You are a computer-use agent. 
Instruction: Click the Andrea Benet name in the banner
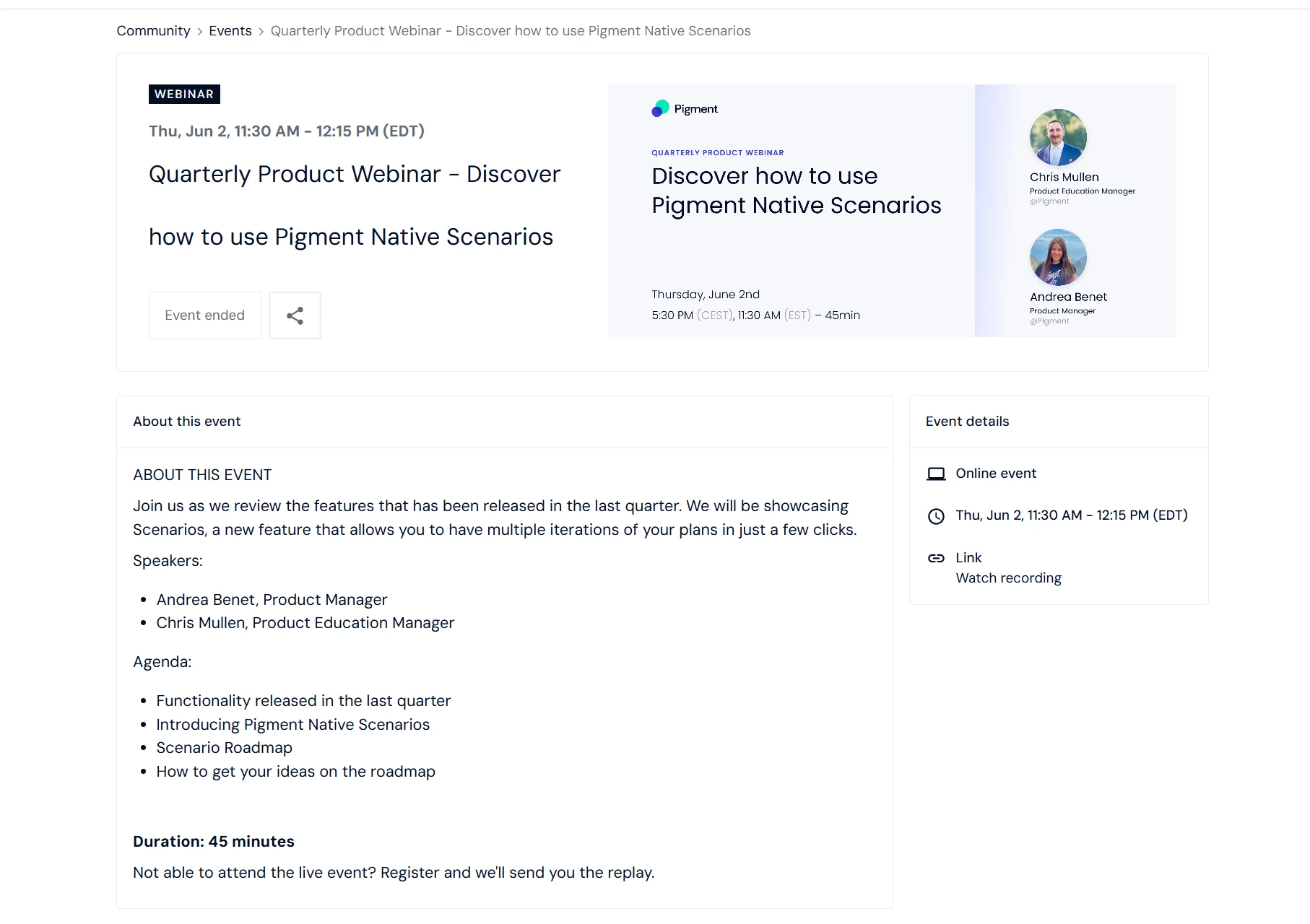1068,297
